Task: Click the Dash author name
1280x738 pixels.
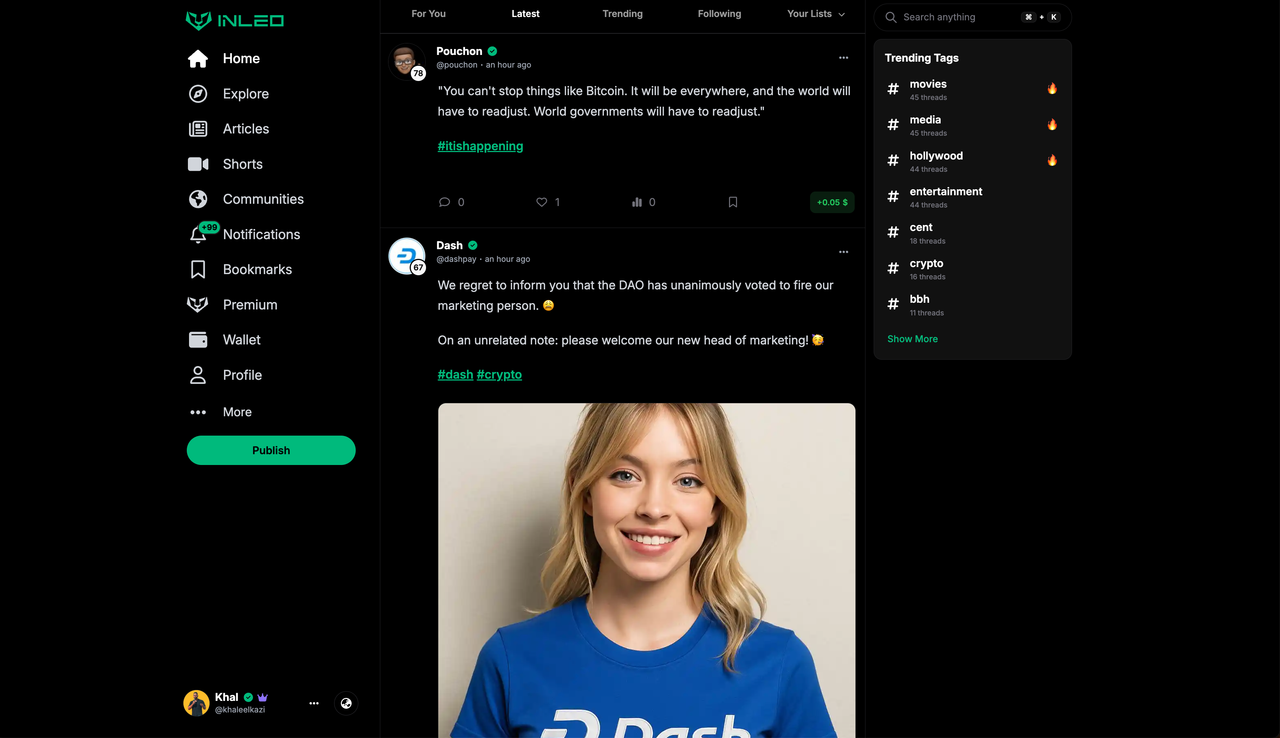Action: pos(449,245)
